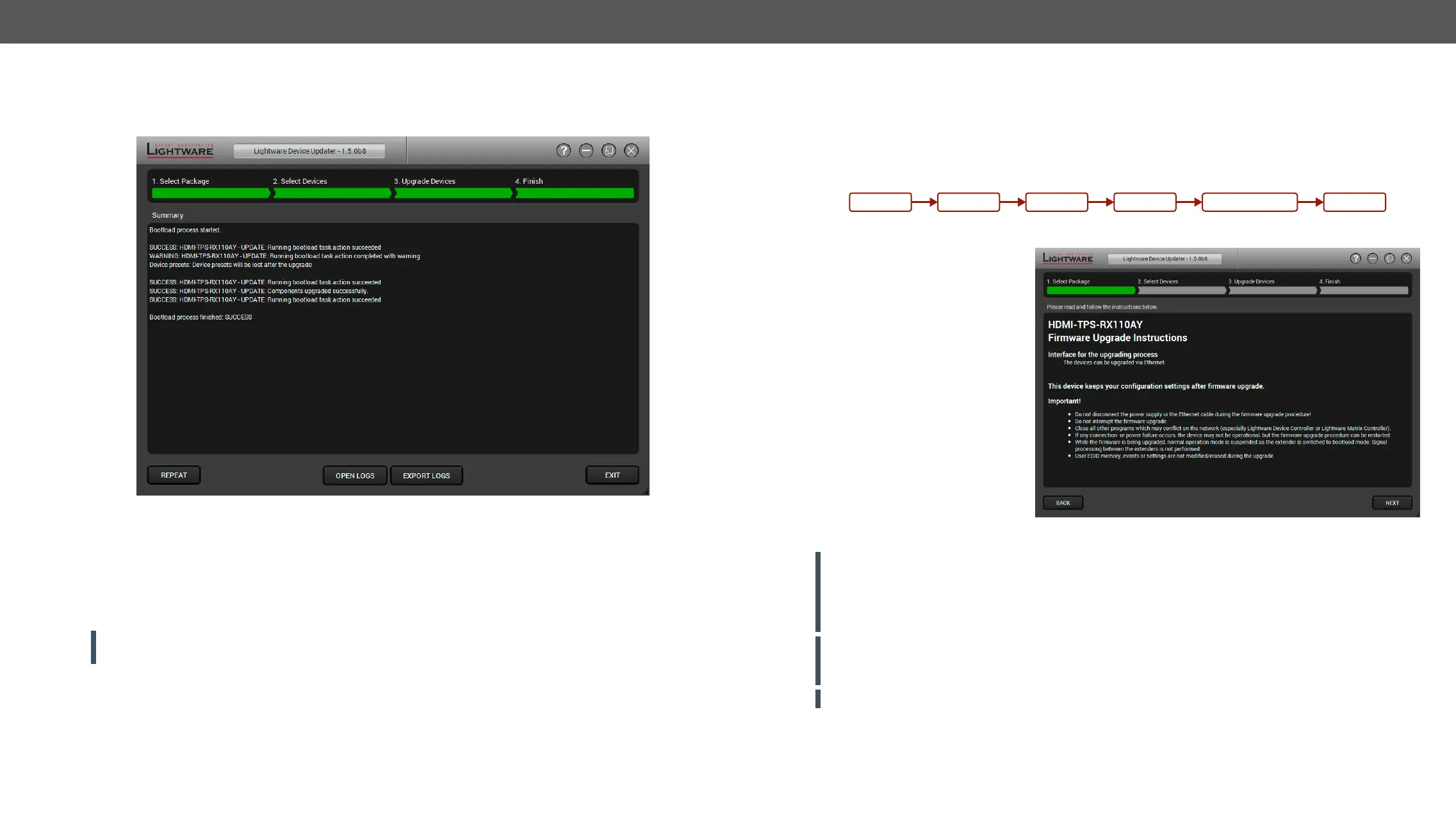Maximize the Summary updater window
Image resolution: width=1456 pixels, height=817 pixels.
(609, 150)
